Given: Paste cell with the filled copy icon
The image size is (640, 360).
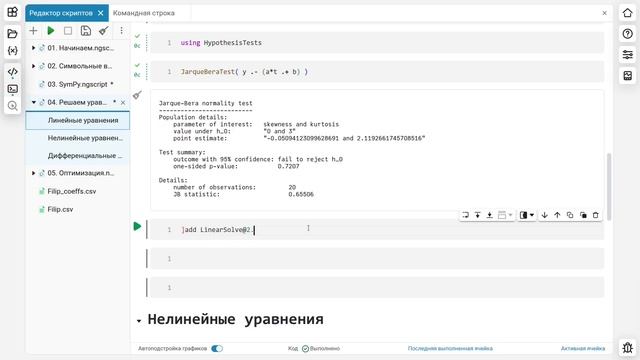Looking at the screenshot, I should (x=583, y=215).
